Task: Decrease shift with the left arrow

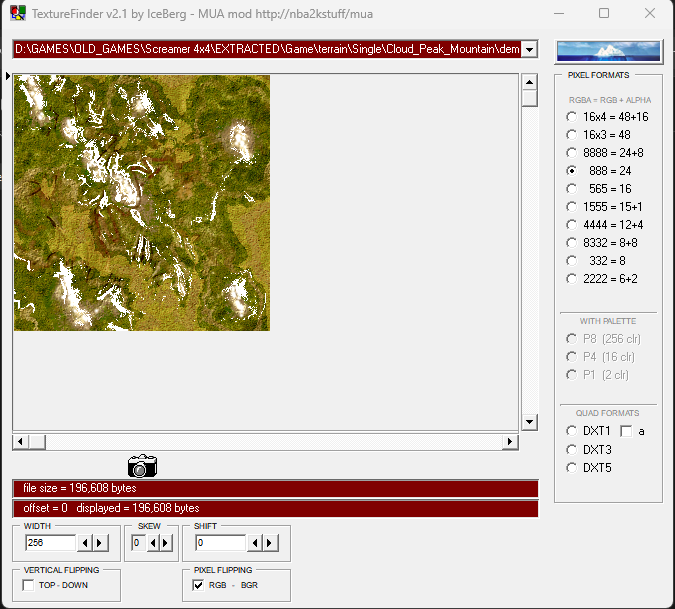Action: pos(255,543)
